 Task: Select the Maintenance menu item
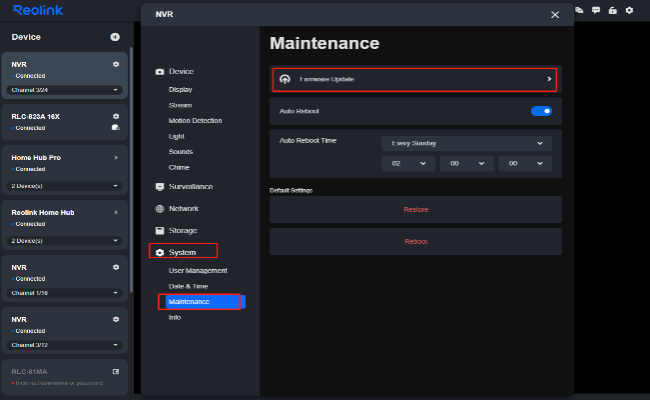[190, 301]
